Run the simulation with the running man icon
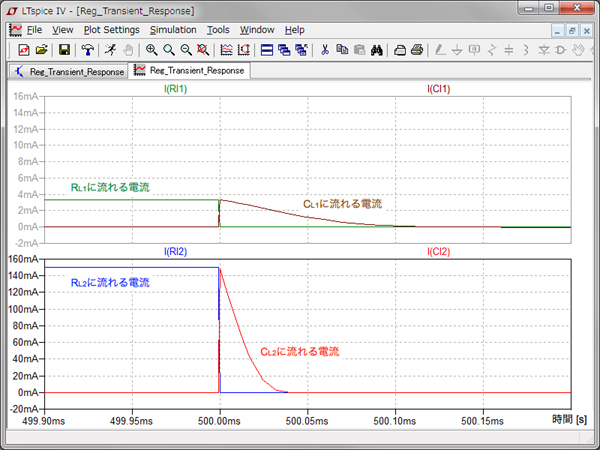 point(108,49)
